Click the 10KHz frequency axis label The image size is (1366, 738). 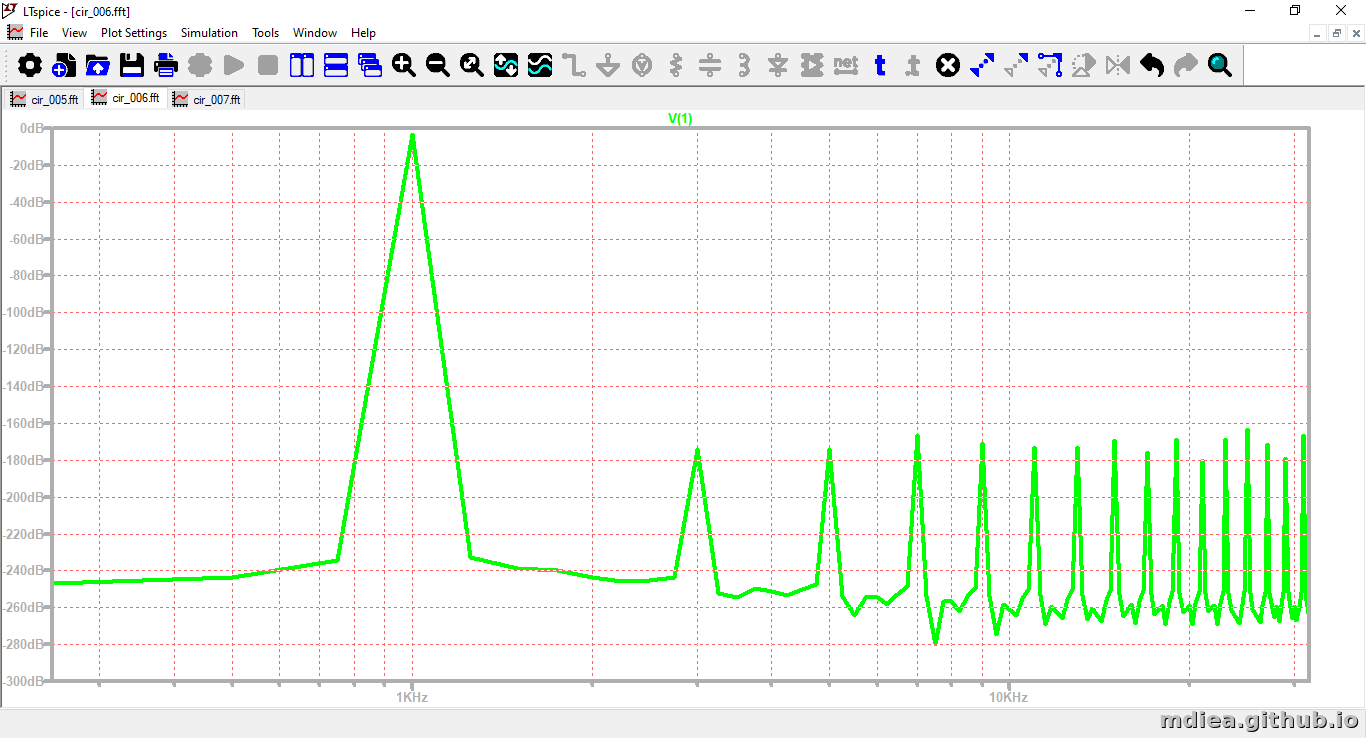tap(1008, 697)
